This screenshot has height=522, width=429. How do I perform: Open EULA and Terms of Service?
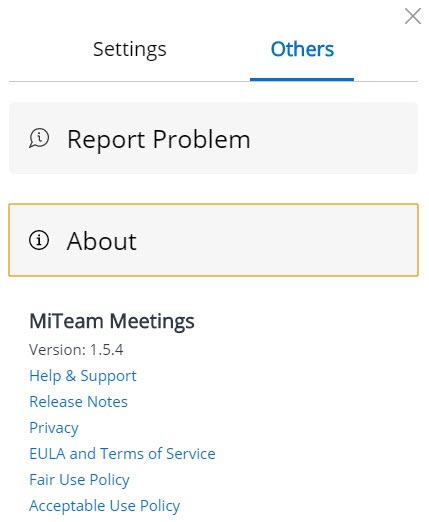[x=122, y=453]
